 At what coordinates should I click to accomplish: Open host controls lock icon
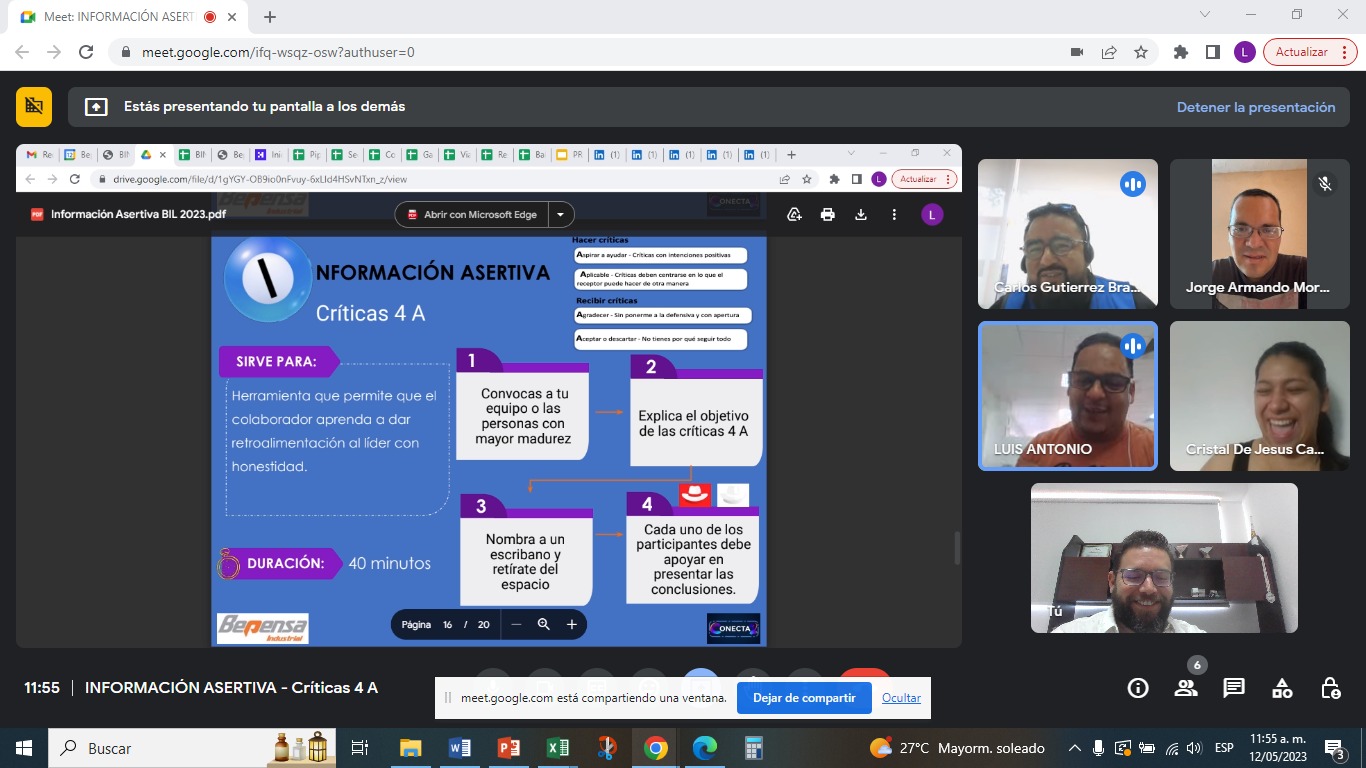[1330, 688]
